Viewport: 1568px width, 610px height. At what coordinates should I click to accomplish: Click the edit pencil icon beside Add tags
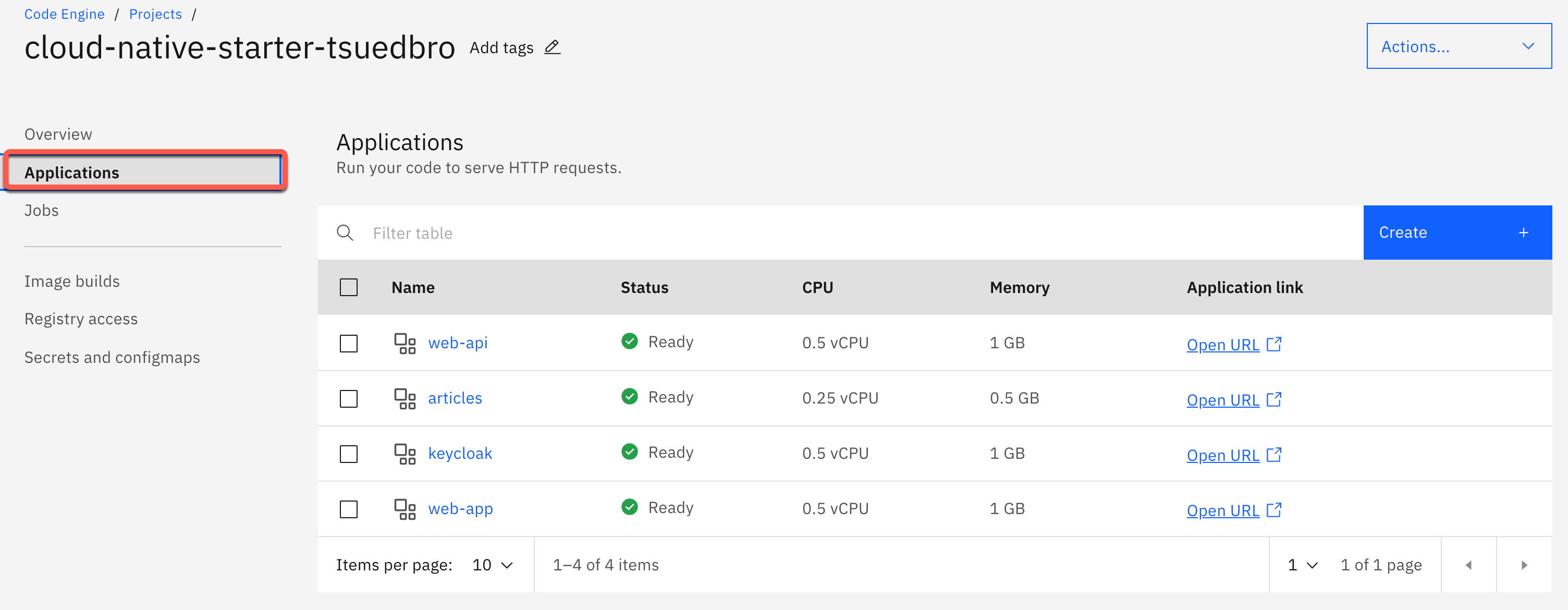[x=552, y=47]
